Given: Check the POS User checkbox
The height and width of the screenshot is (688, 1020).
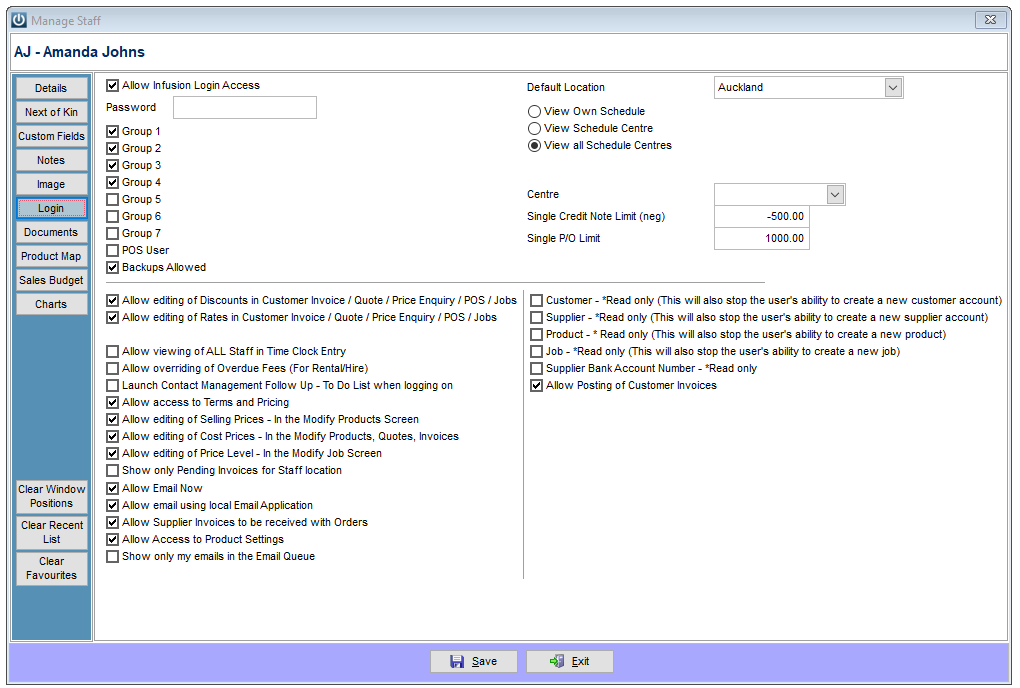Looking at the screenshot, I should click(x=113, y=250).
